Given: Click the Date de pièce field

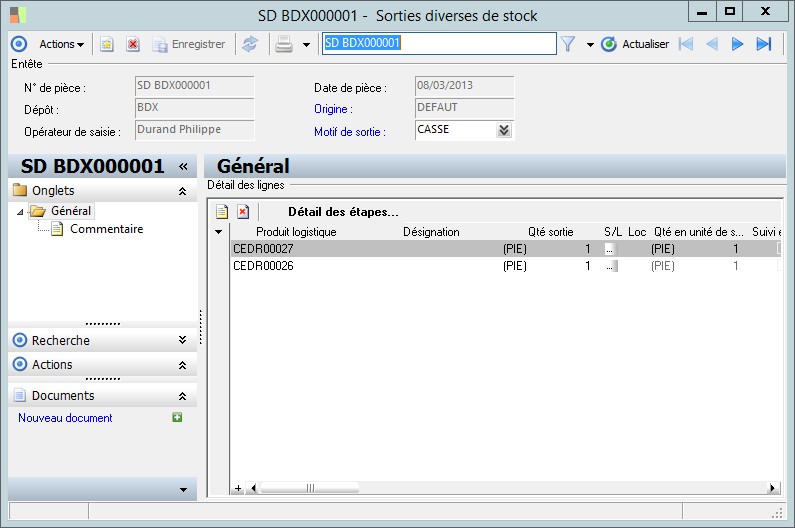Looking at the screenshot, I should (464, 86).
